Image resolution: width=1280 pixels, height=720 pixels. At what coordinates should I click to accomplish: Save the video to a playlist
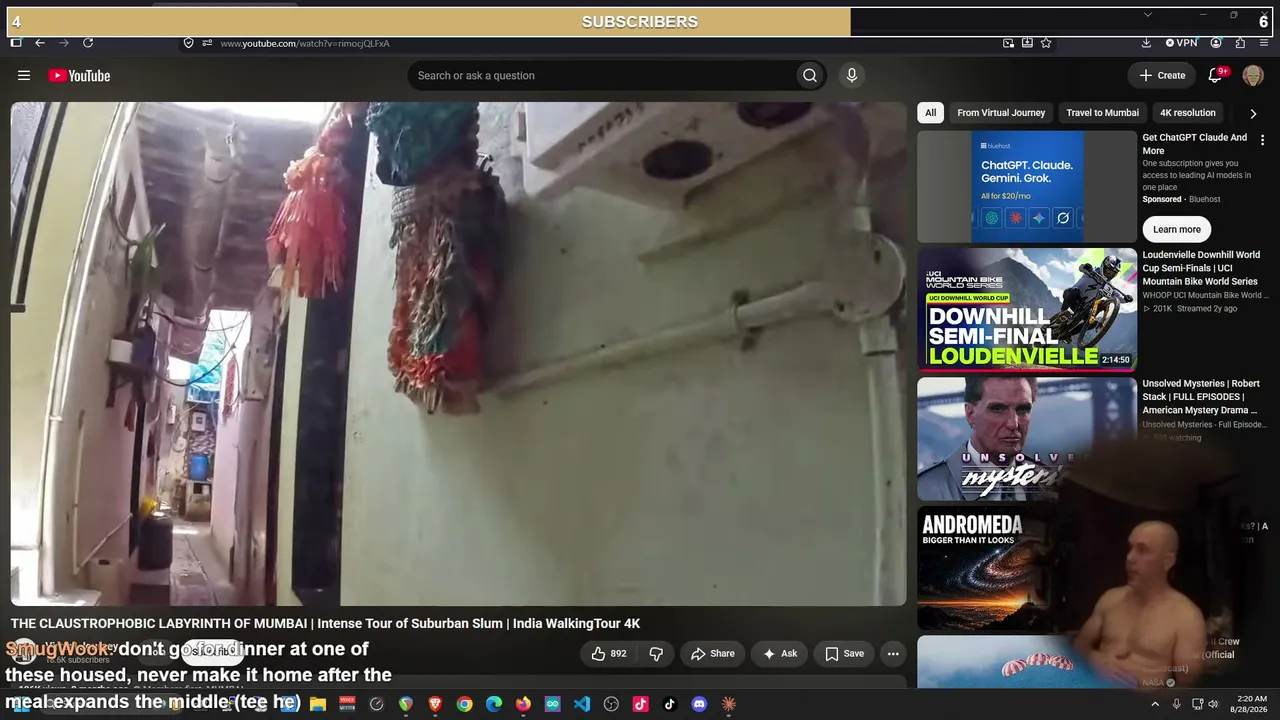[x=845, y=654]
